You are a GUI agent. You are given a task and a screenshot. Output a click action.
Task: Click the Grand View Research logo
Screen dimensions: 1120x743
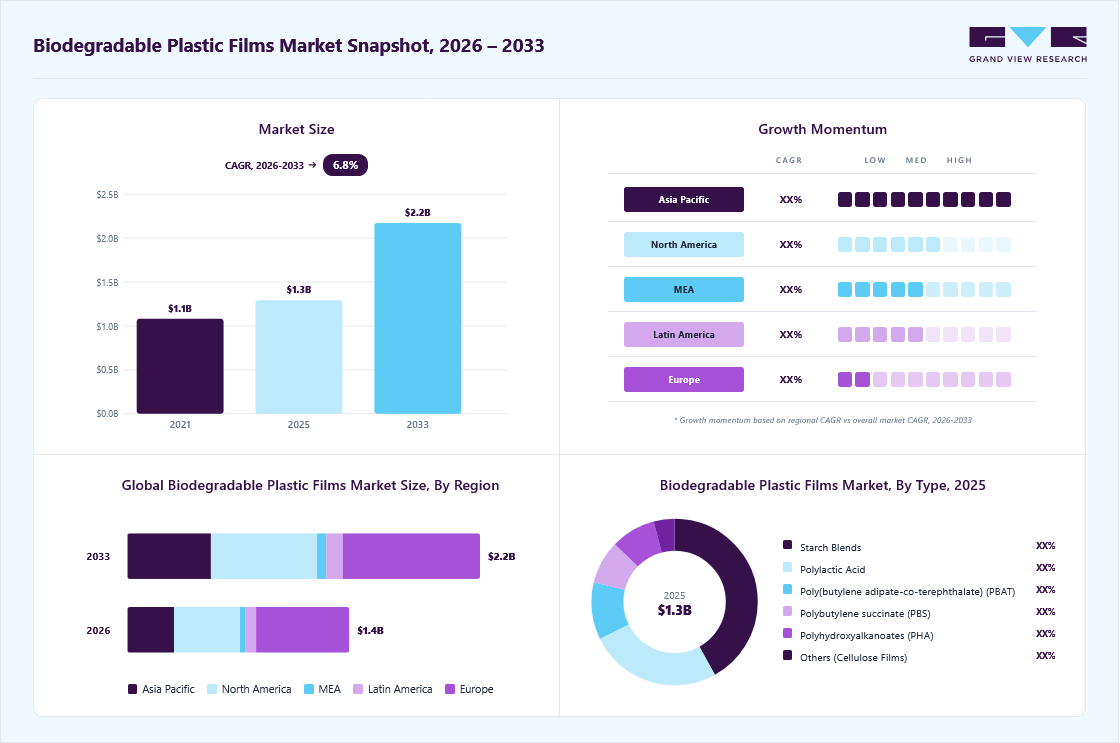(x=1028, y=45)
